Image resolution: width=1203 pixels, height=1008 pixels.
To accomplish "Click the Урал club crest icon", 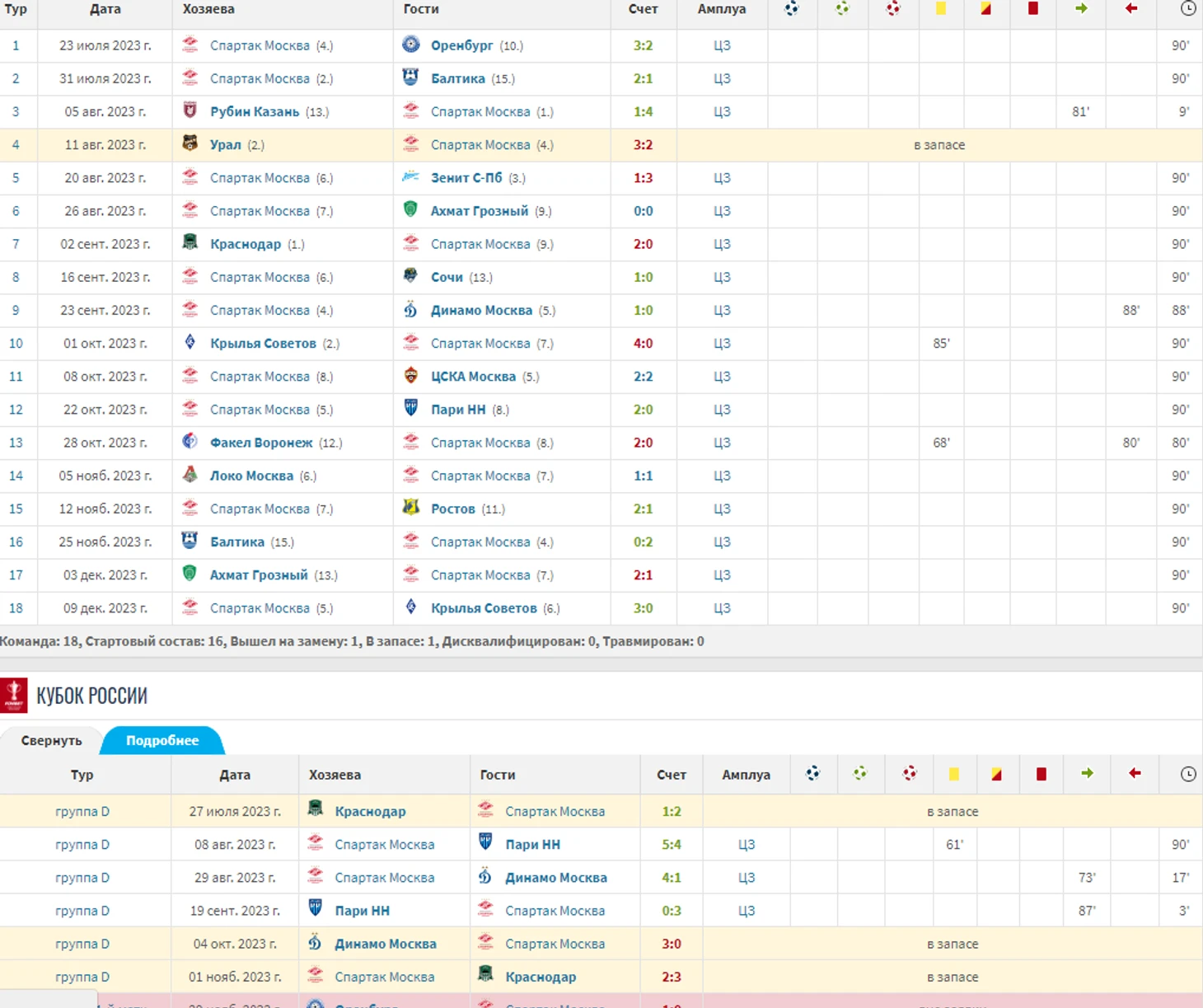I will tap(190, 143).
